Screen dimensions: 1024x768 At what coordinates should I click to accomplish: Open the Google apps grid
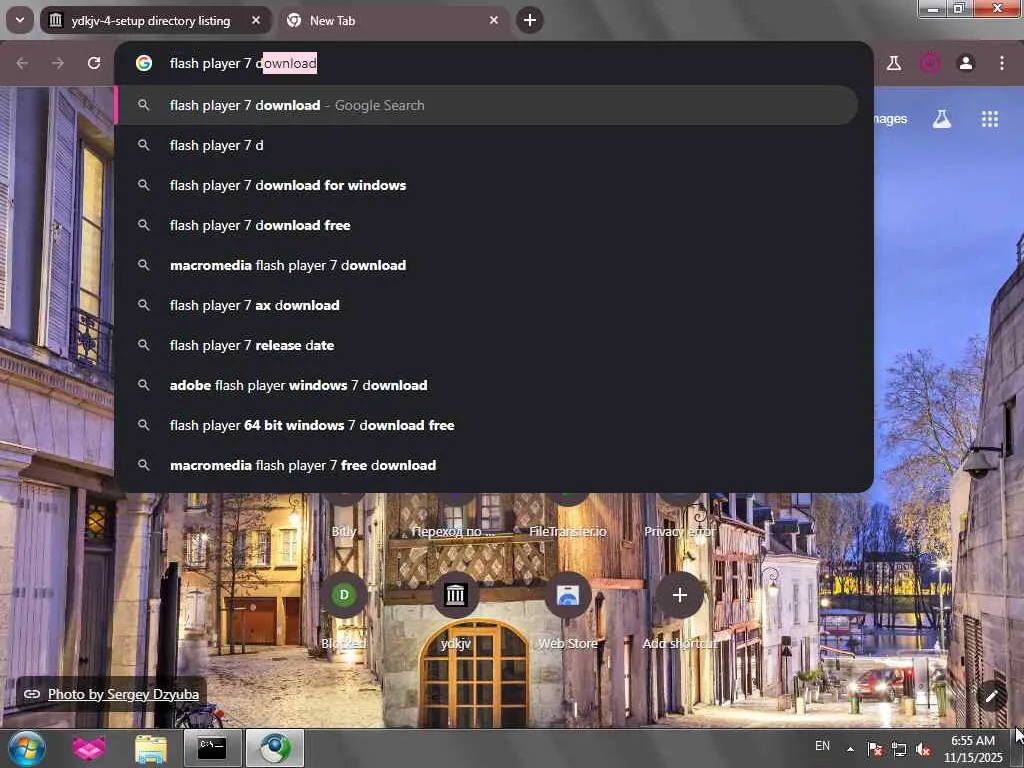[x=990, y=119]
